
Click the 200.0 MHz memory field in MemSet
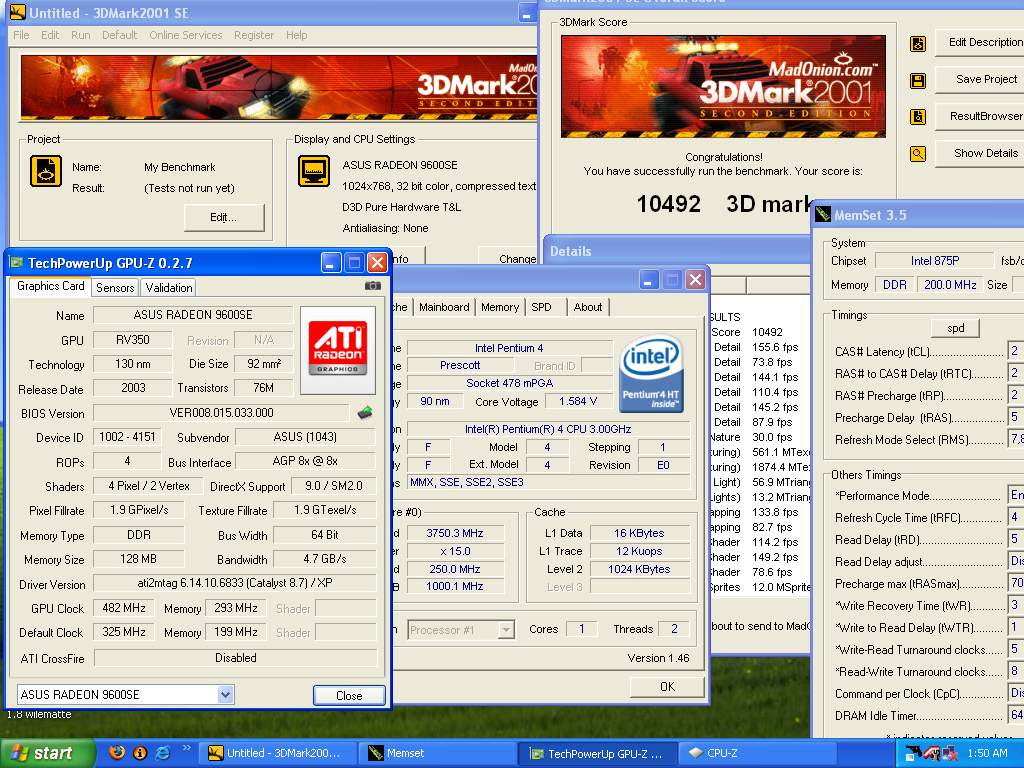(950, 285)
